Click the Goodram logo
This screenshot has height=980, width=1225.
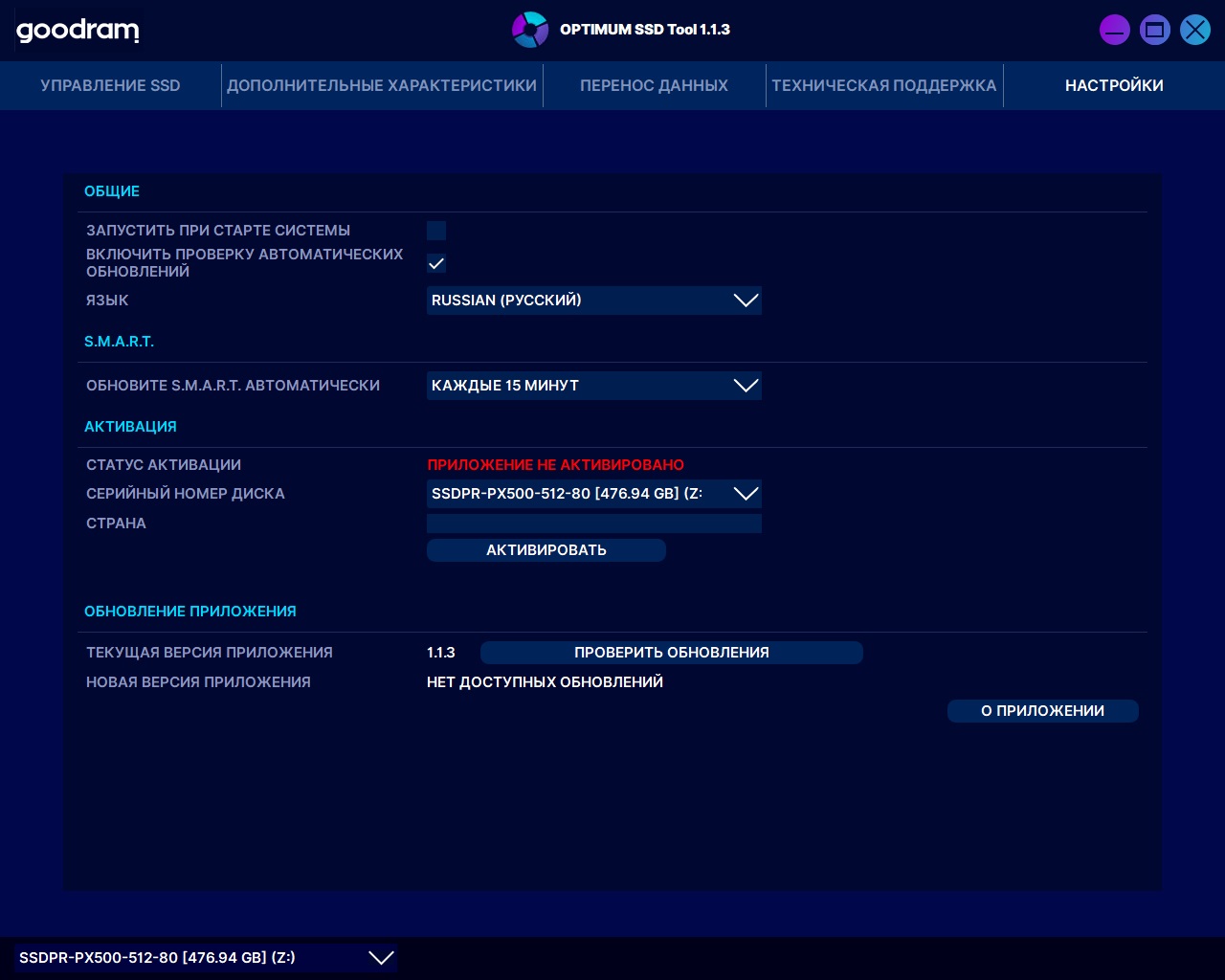pyautogui.click(x=78, y=31)
